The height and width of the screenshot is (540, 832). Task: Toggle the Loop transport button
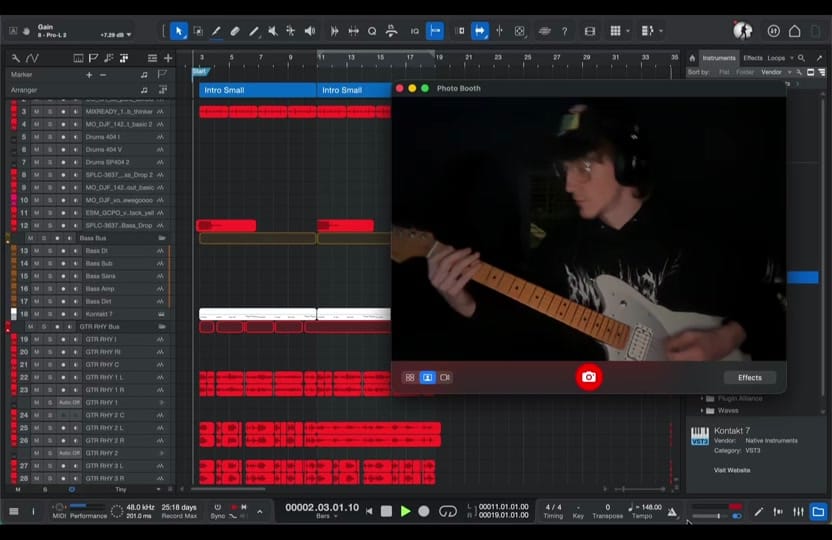pyautogui.click(x=448, y=511)
